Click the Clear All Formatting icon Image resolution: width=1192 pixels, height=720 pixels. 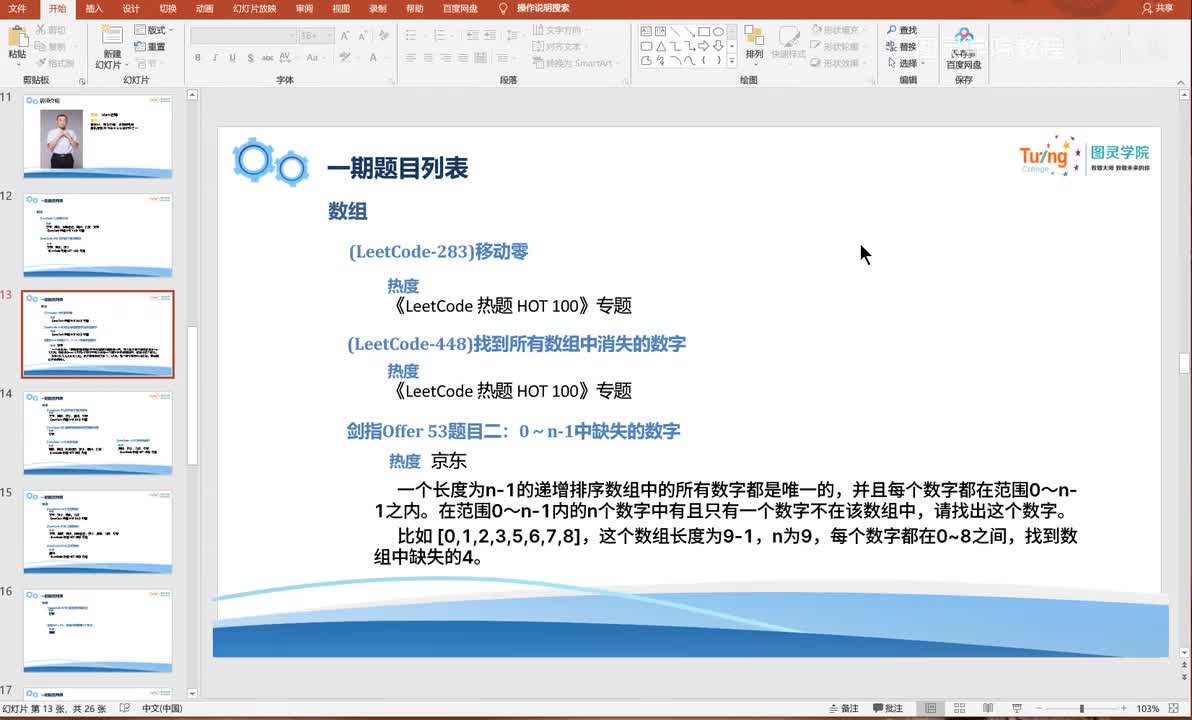[x=384, y=36]
